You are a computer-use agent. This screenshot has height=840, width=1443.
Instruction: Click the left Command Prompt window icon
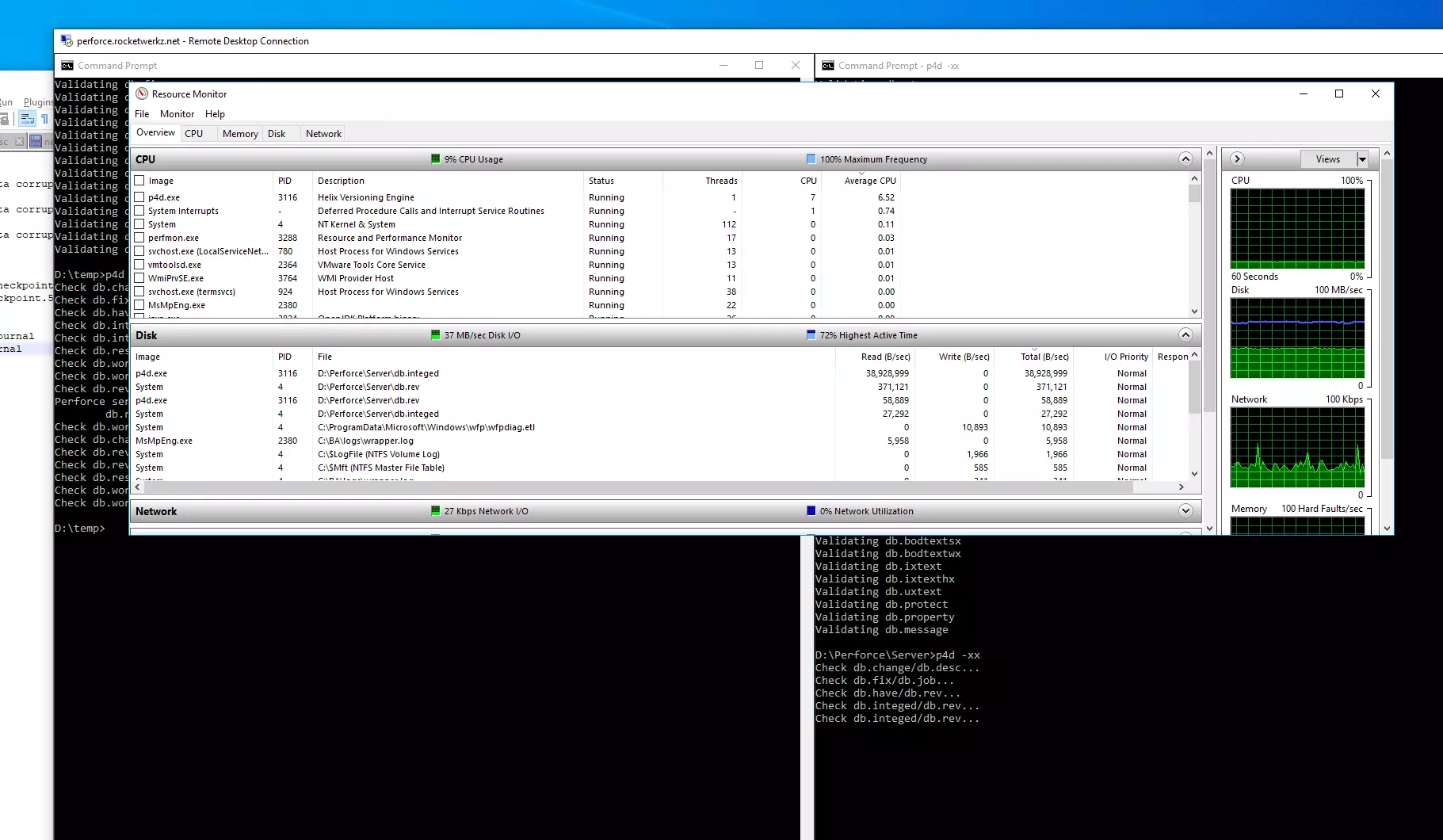pyautogui.click(x=67, y=66)
